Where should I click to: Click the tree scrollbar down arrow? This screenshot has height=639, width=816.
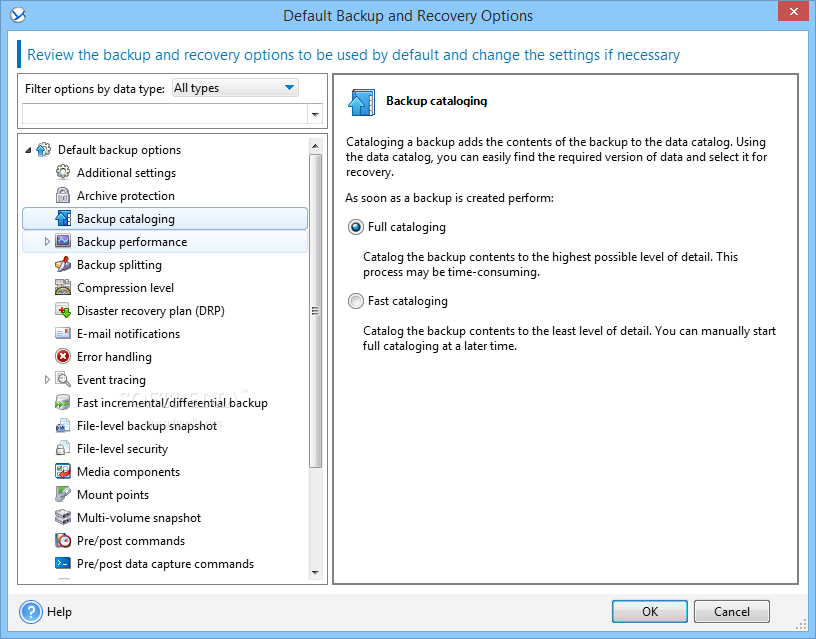click(x=315, y=572)
